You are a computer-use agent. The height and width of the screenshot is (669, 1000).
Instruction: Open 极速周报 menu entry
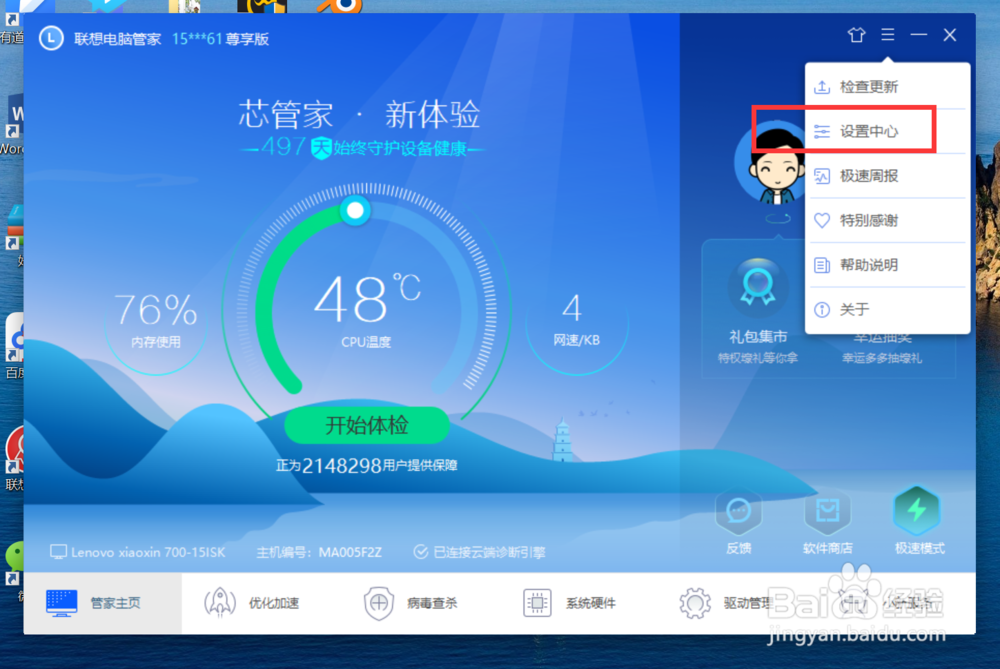(887, 176)
